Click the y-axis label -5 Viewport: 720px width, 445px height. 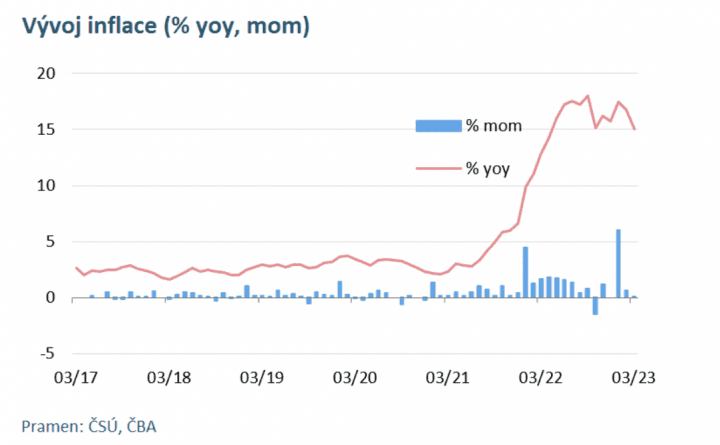tap(47, 354)
